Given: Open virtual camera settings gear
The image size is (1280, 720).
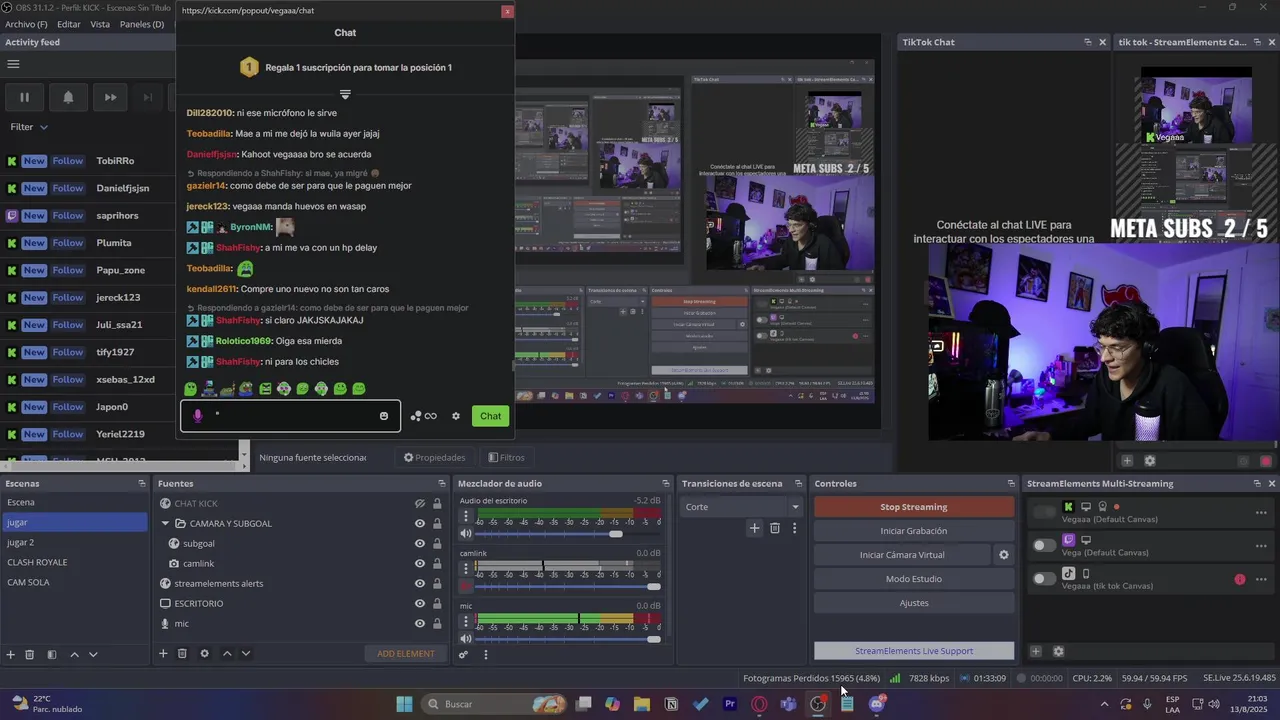Looking at the screenshot, I should pyautogui.click(x=1004, y=555).
